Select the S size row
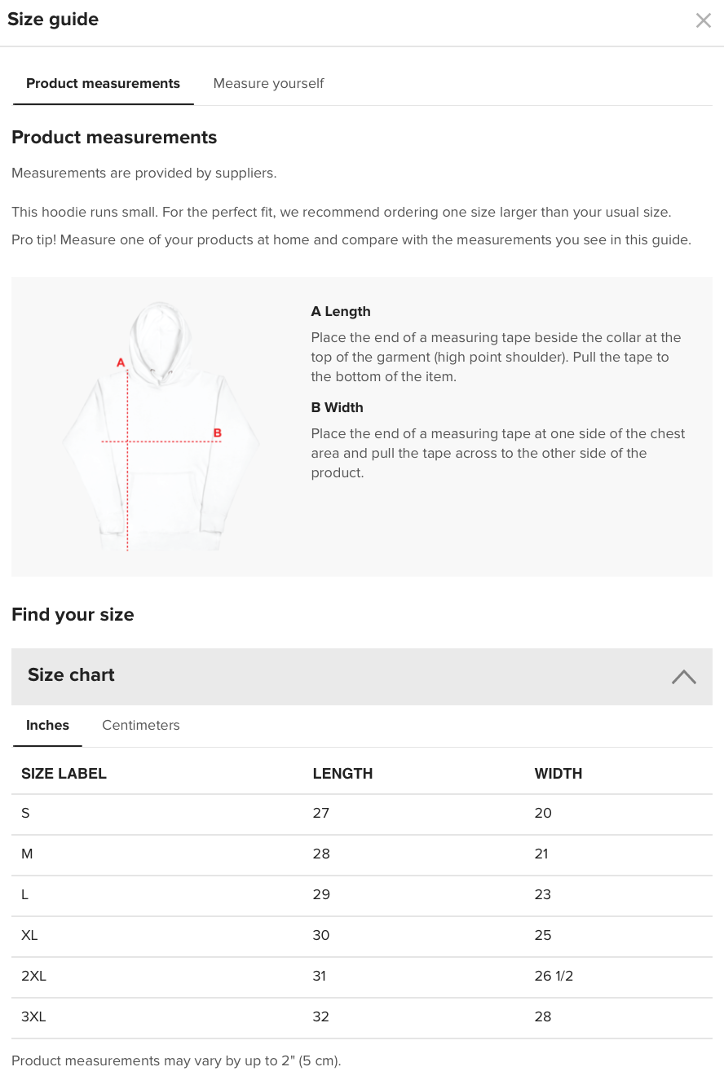 [362, 813]
